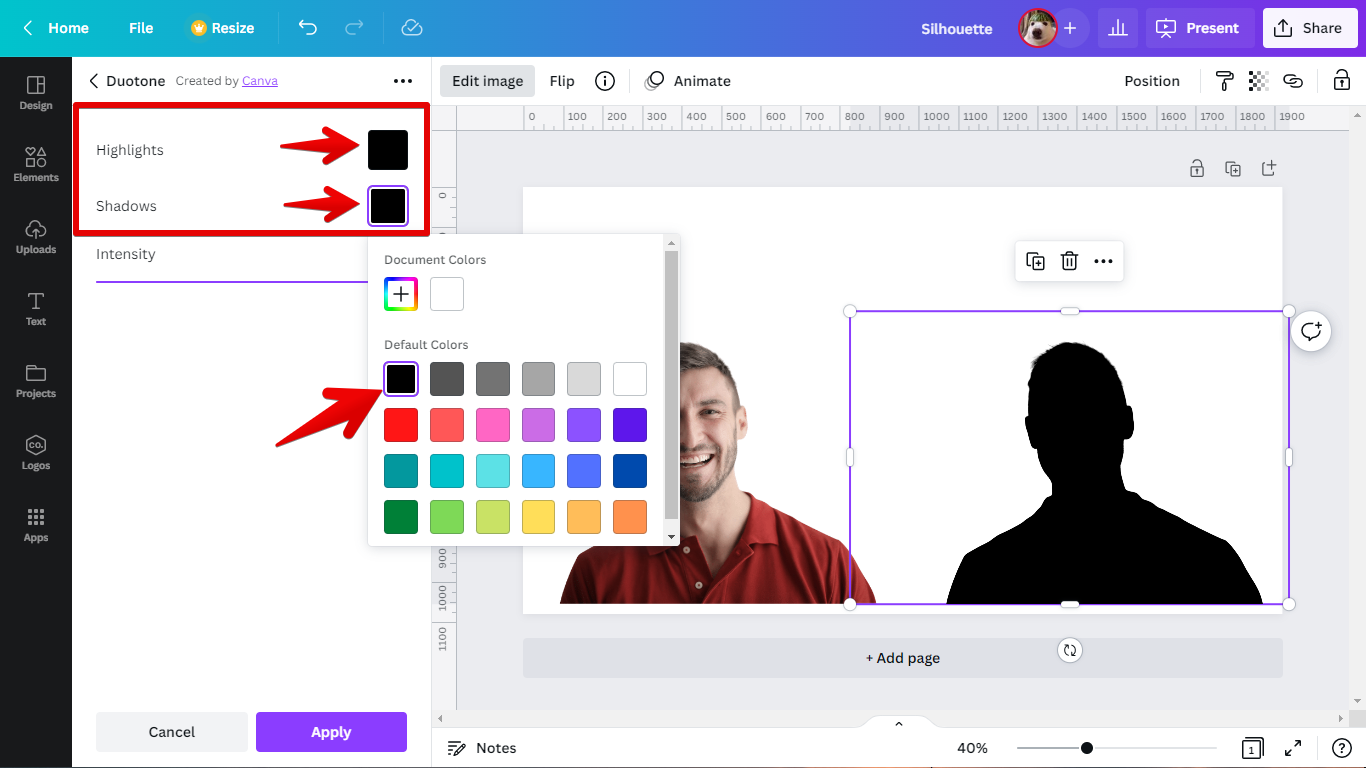This screenshot has height=768, width=1366.
Task: Pick the bright red default color
Action: [x=401, y=425]
